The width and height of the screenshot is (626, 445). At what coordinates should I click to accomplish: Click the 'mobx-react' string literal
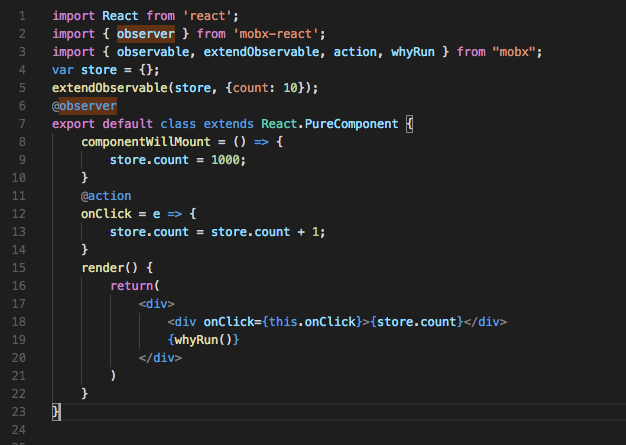click(x=275, y=34)
